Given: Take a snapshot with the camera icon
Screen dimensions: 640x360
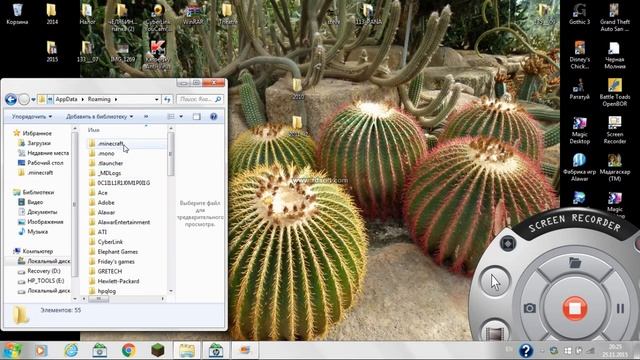Looking at the screenshot, I should click(529, 308).
